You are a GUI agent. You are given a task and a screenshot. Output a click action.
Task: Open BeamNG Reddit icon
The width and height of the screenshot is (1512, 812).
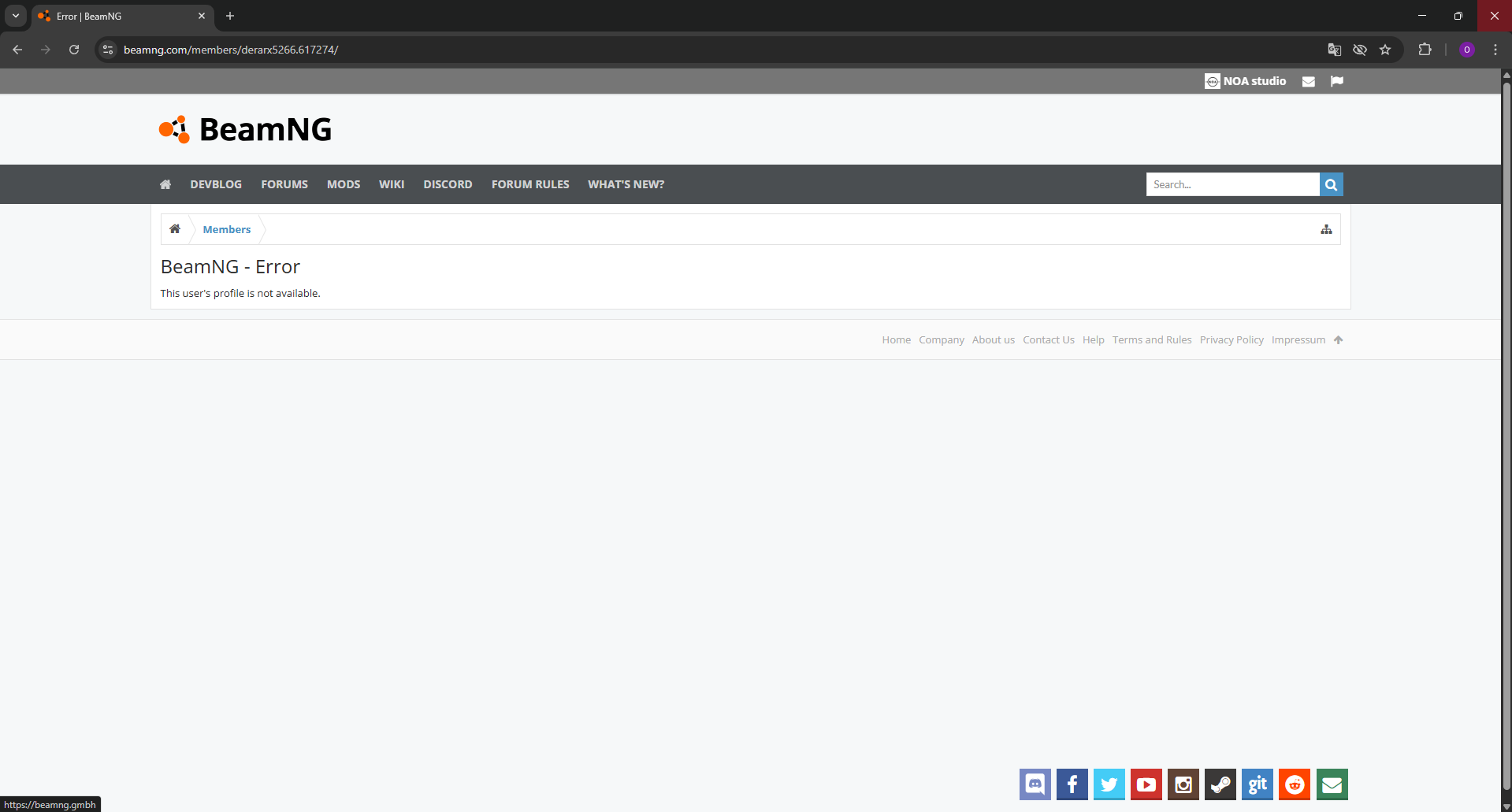[x=1294, y=784]
